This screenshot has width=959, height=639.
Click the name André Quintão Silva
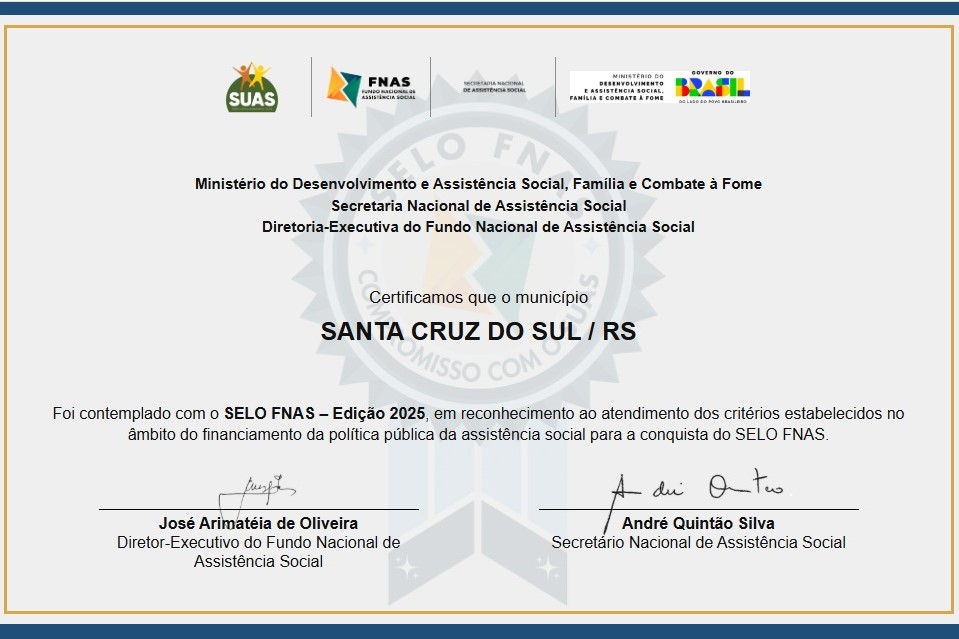pyautogui.click(x=698, y=523)
